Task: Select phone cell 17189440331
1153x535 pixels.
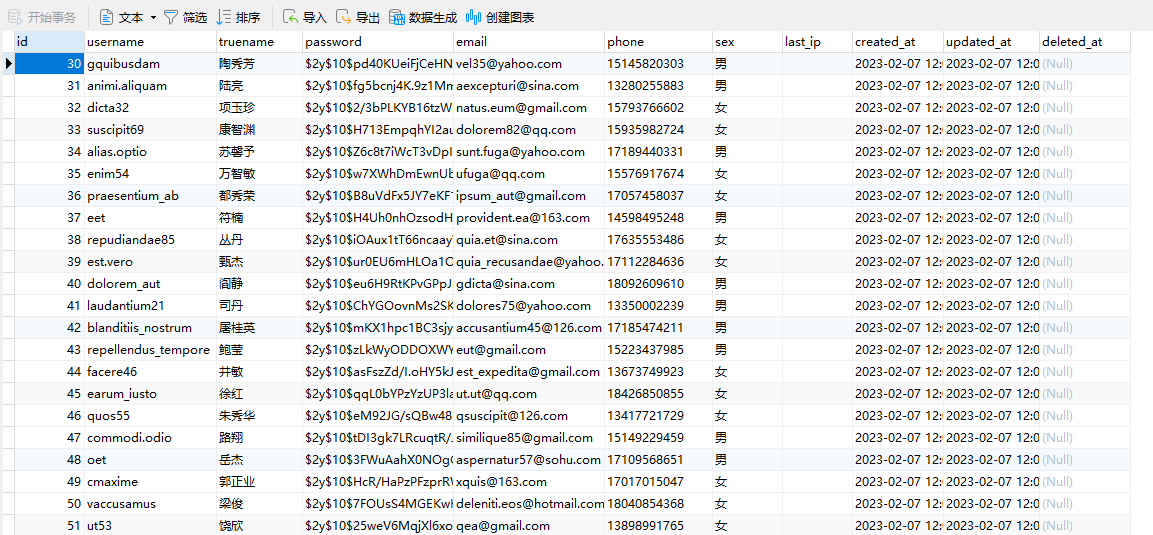Action: click(658, 152)
